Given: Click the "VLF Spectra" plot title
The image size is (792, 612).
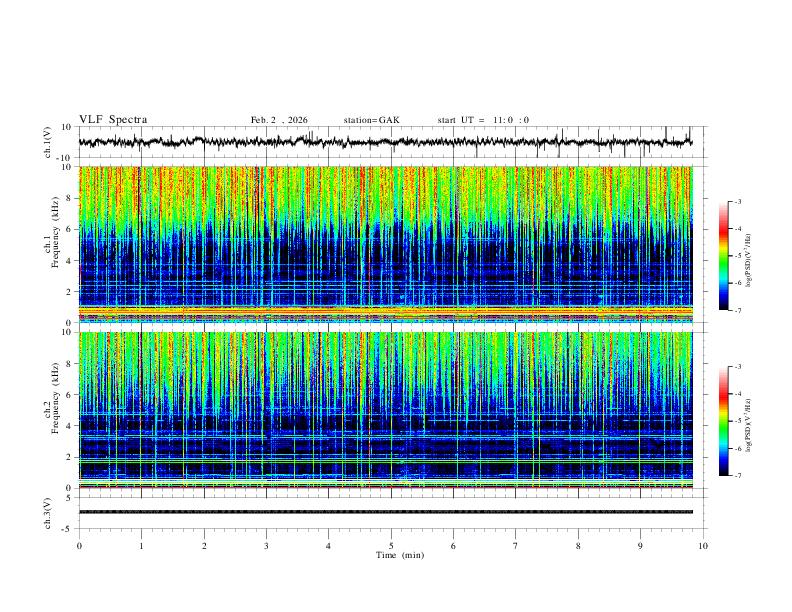Looking at the screenshot, I should pyautogui.click(x=113, y=120).
